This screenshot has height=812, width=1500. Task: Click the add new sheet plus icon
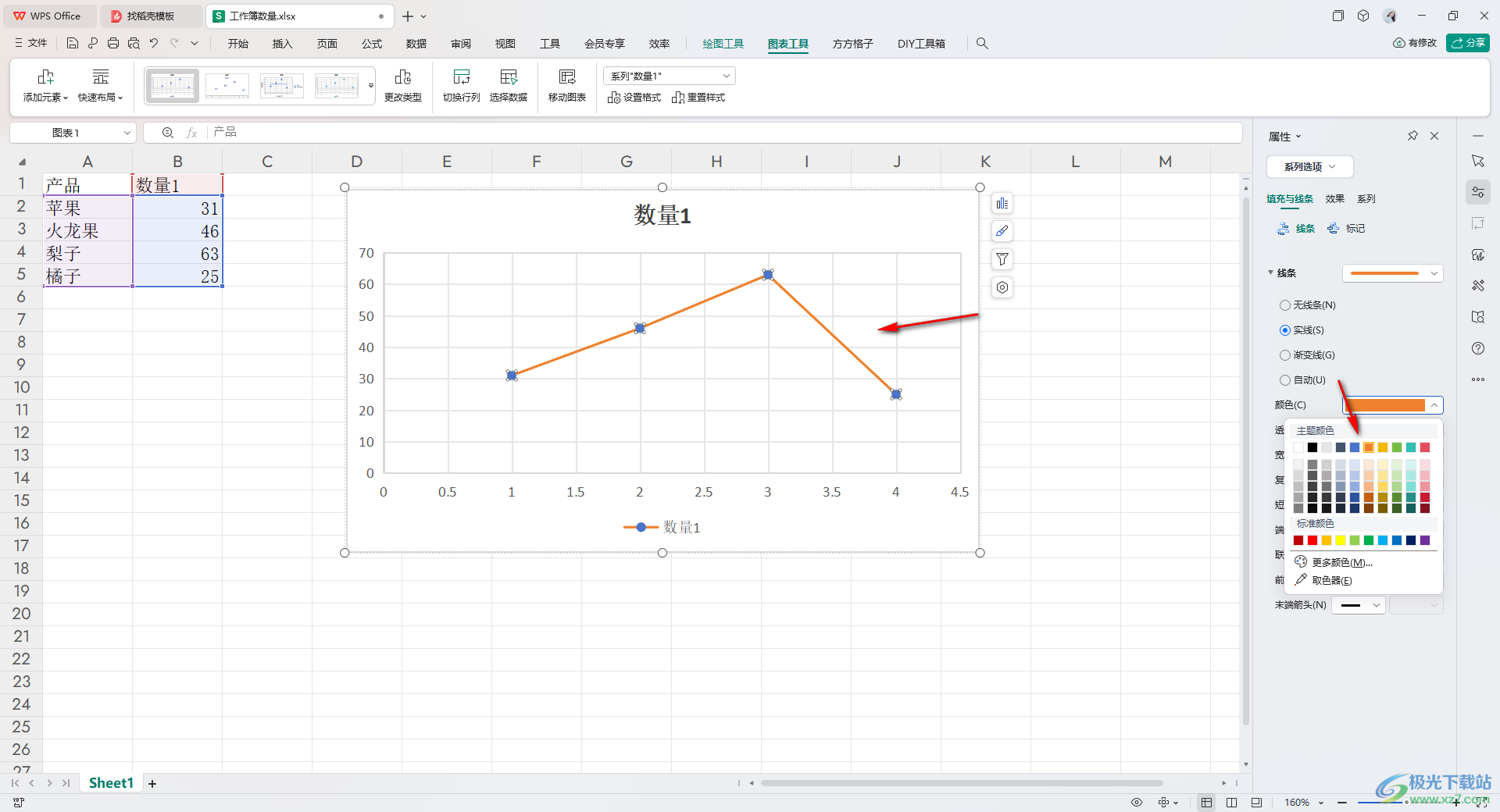tap(152, 783)
